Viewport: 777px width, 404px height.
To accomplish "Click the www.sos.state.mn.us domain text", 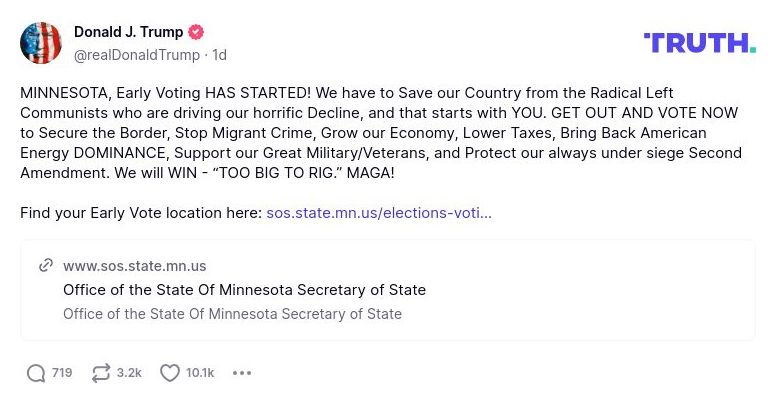I will pyautogui.click(x=134, y=266).
